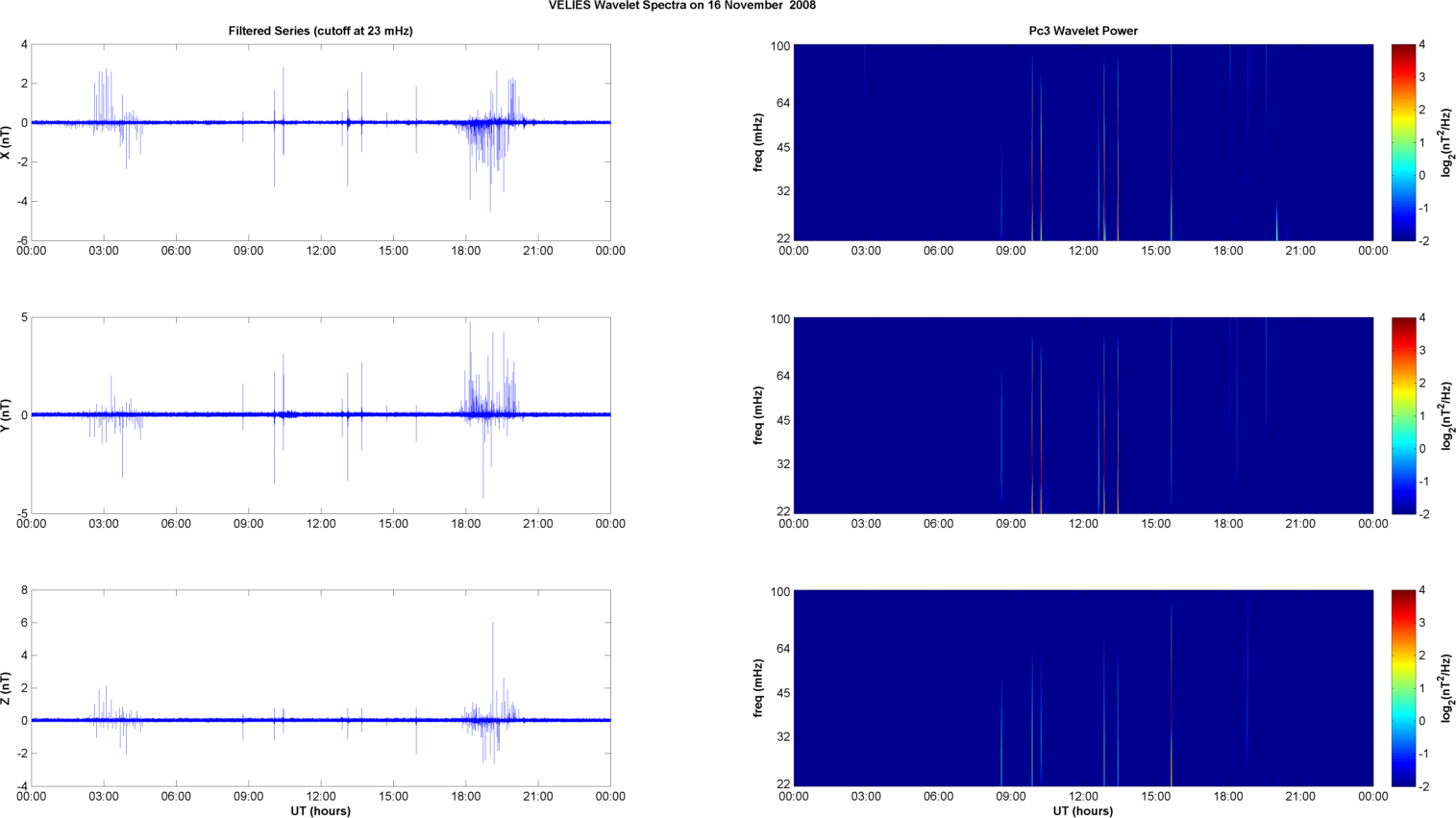The width and height of the screenshot is (1456, 818).
Task: Click the '09:00' time tick under the middle spectrogram
Action: [1011, 524]
